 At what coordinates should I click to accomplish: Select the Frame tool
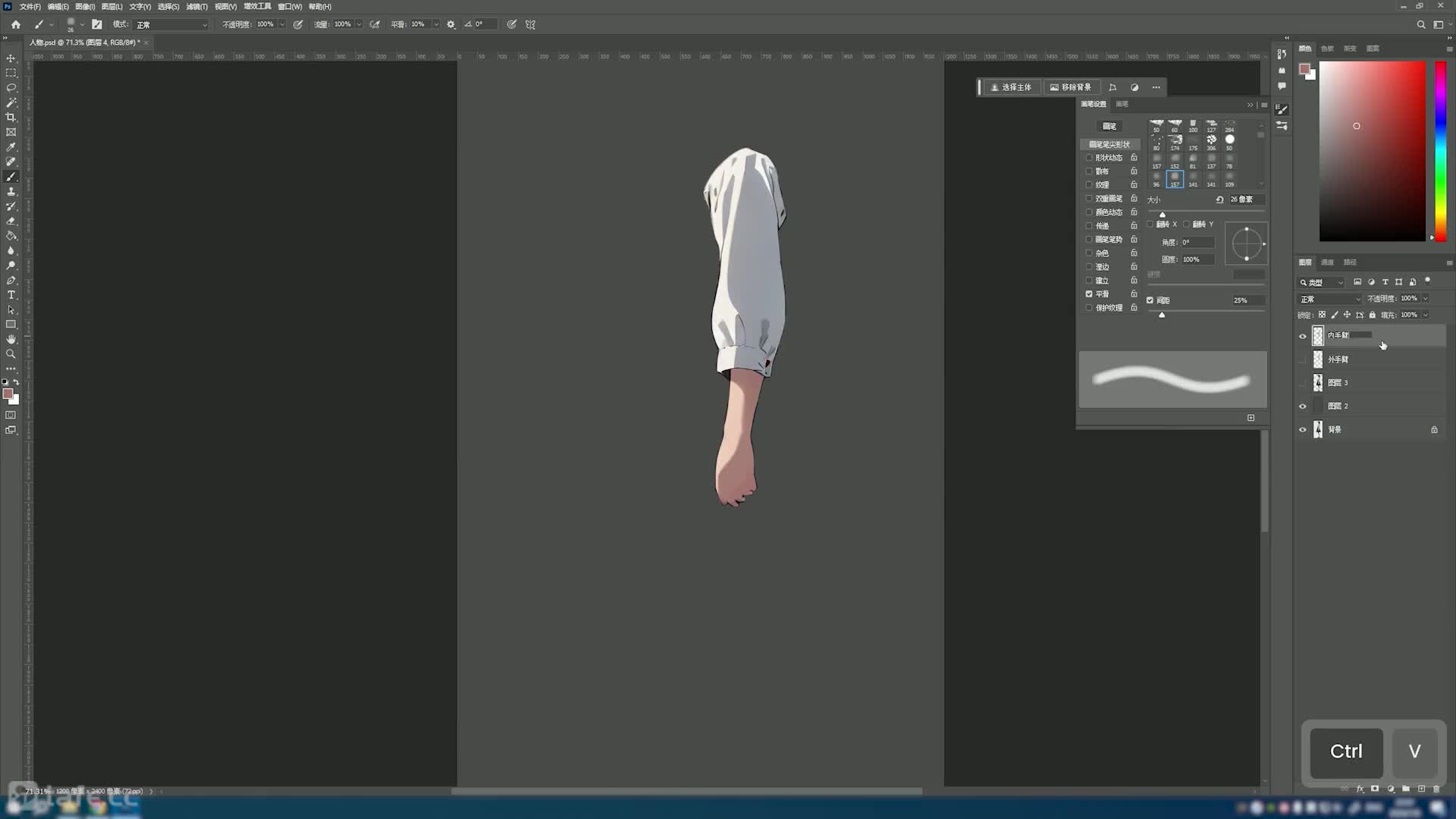click(11, 132)
